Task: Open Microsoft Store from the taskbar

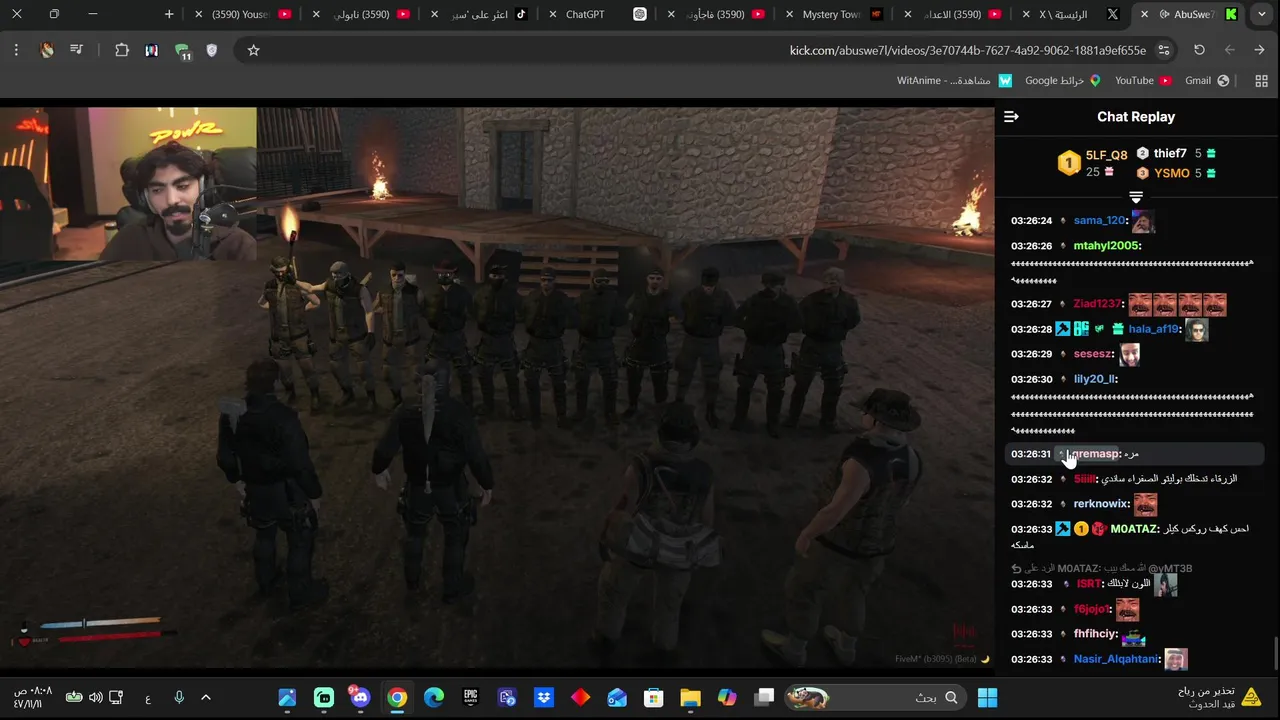Action: (653, 697)
